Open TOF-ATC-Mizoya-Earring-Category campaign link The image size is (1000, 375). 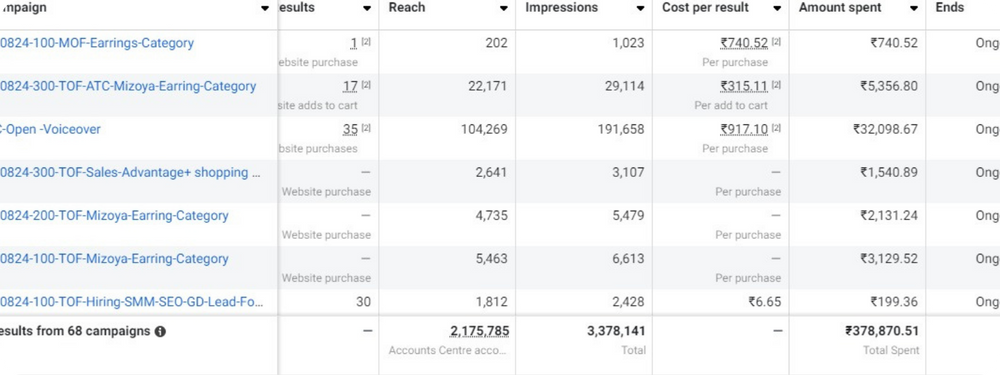128,86
